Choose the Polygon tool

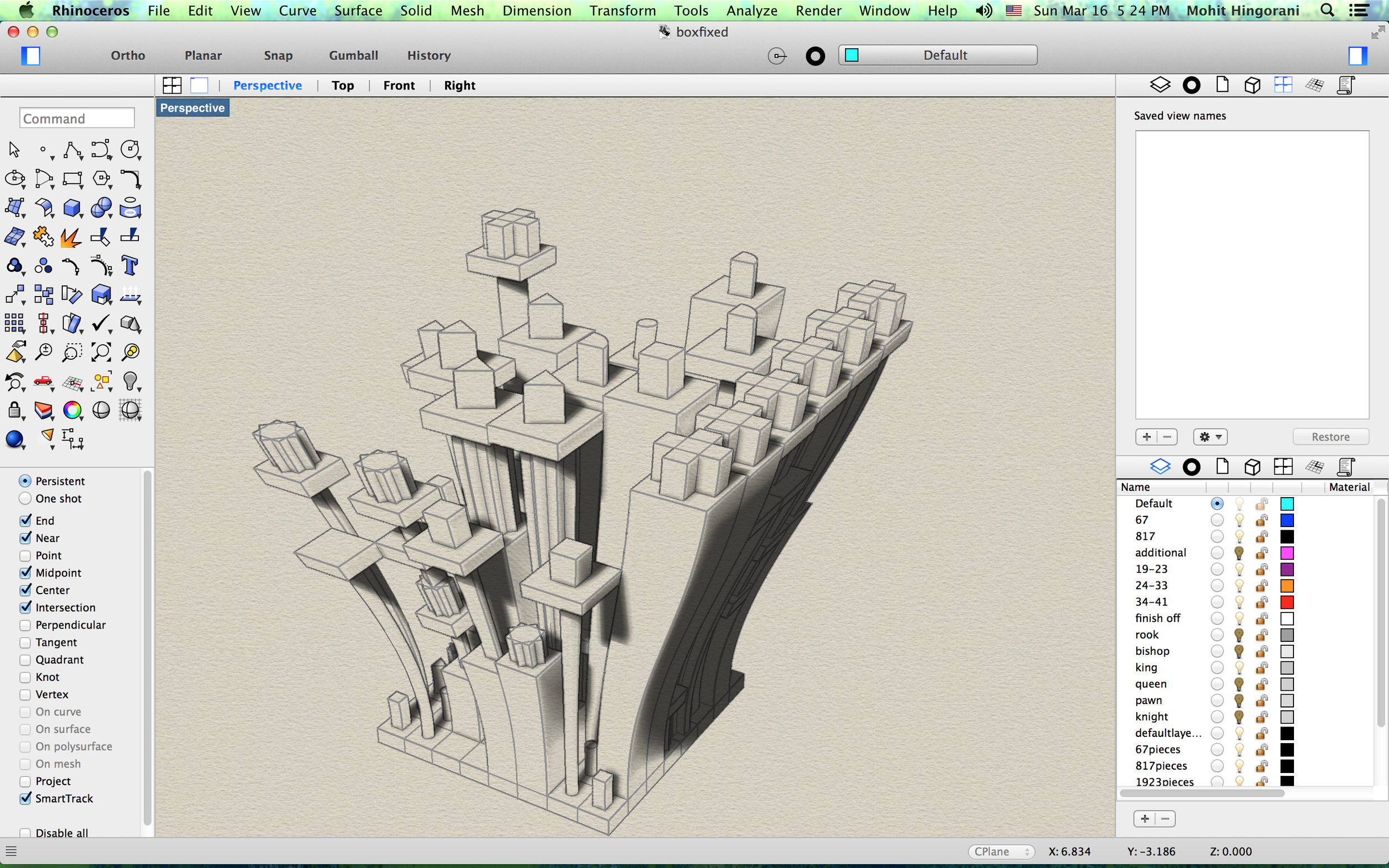pyautogui.click(x=102, y=178)
